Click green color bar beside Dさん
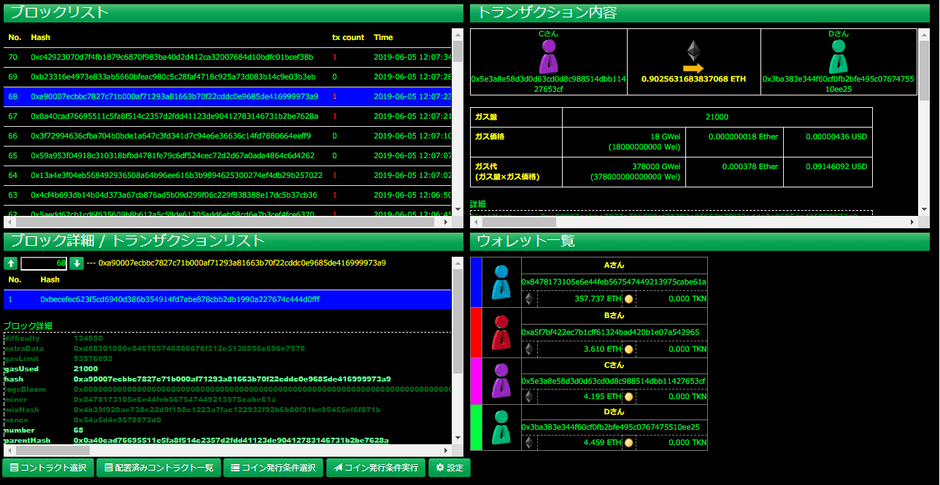 [x=476, y=427]
